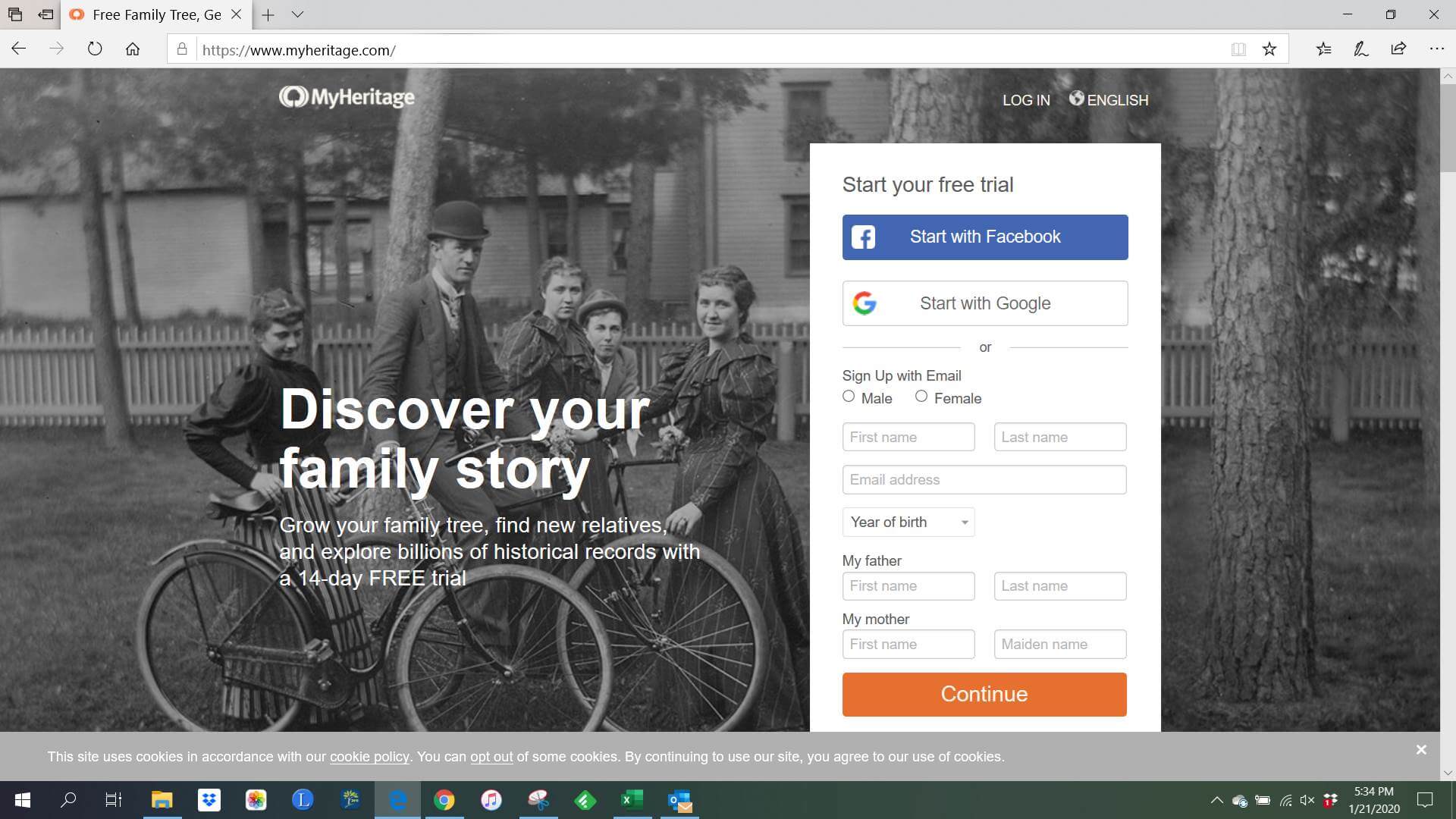1456x819 pixels.
Task: Dismiss the cookie notice banner
Action: coord(1421,749)
